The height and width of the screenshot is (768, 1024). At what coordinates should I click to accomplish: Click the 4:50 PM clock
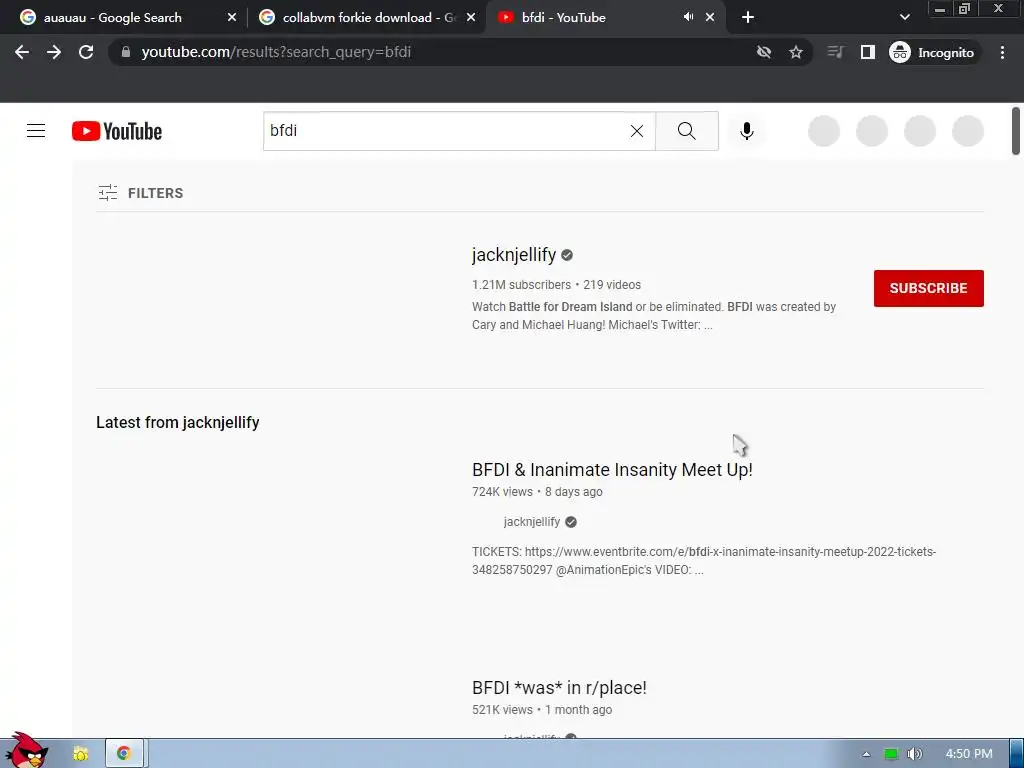click(x=968, y=754)
